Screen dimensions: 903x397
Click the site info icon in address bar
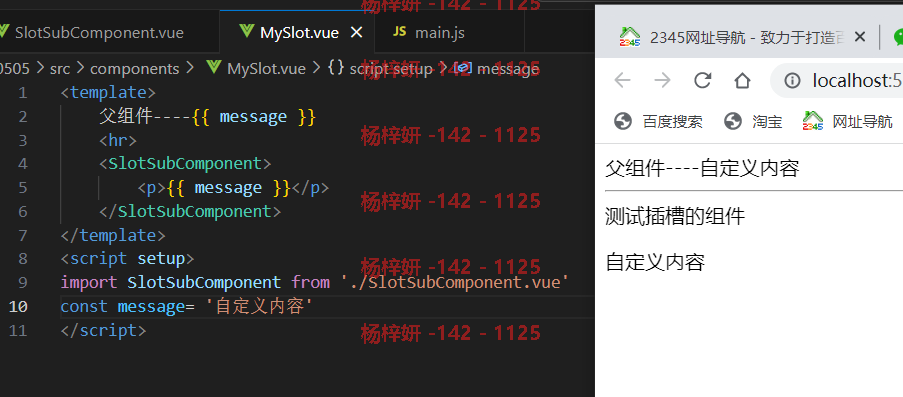[x=792, y=81]
